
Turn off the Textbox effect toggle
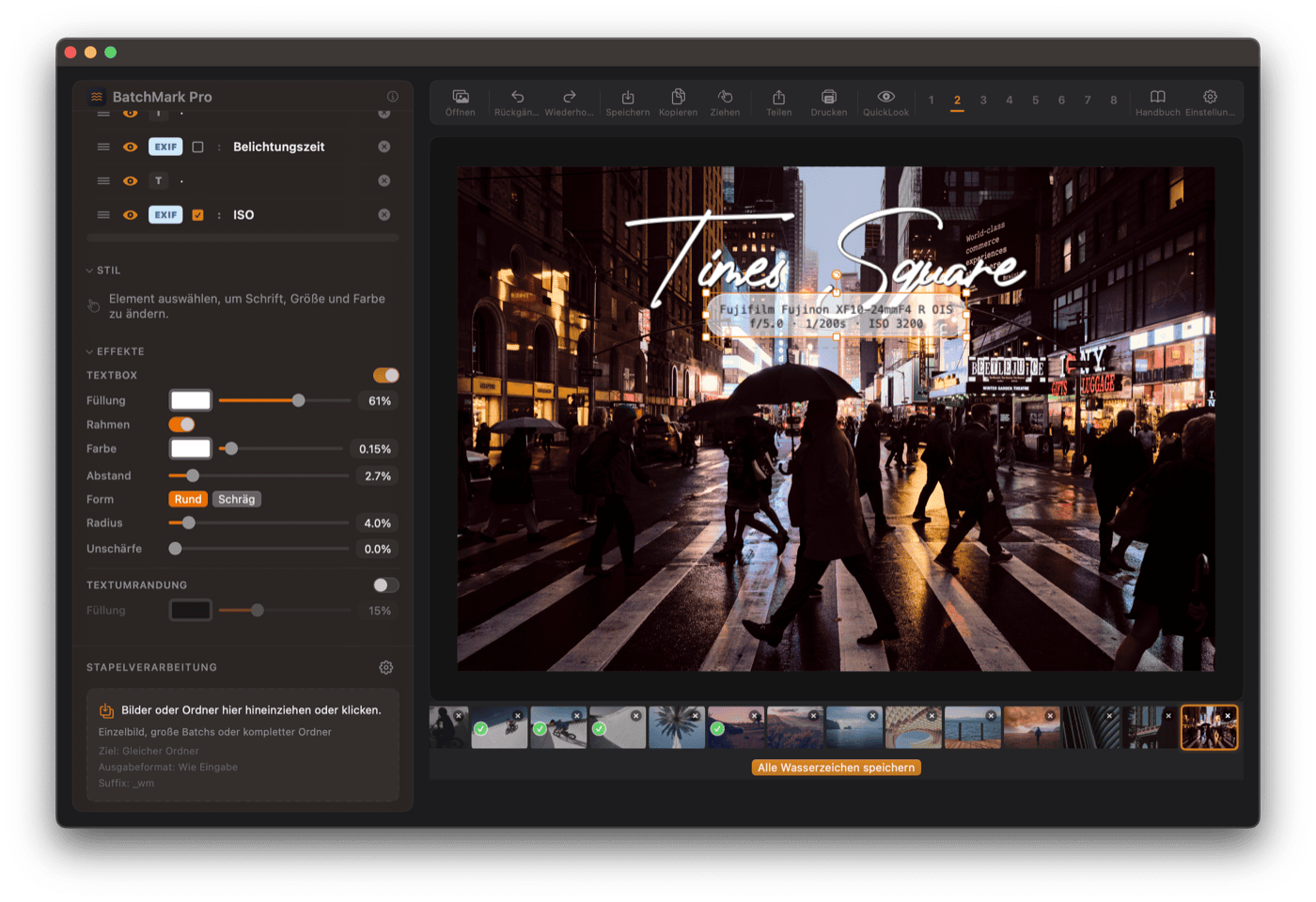384,375
